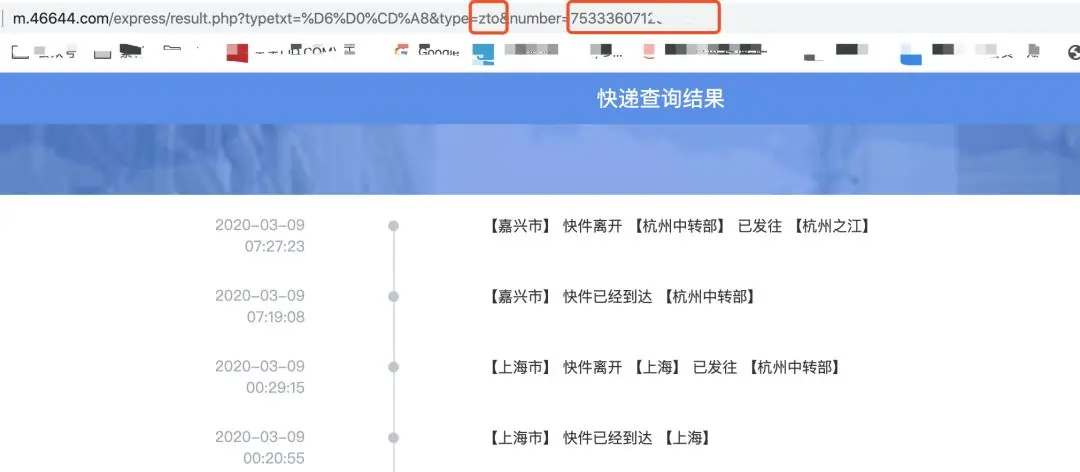Click the 07:27:23 timestamp

[x=275, y=246]
